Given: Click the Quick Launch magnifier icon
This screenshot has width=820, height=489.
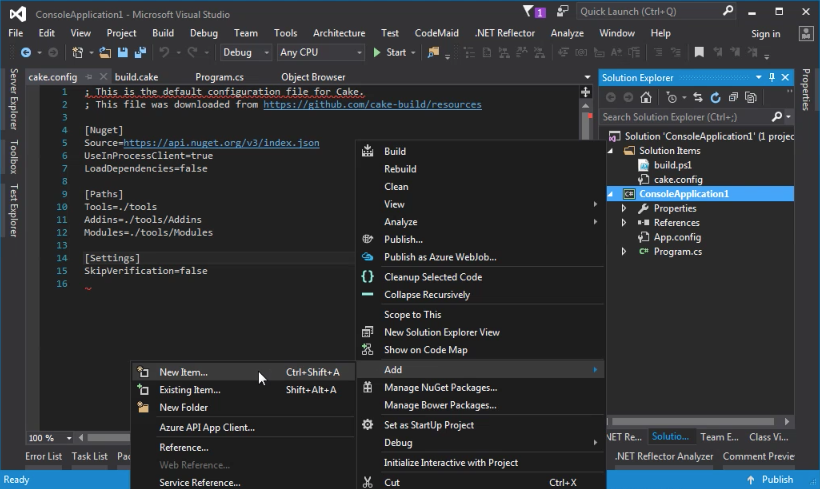Looking at the screenshot, I should [727, 11].
